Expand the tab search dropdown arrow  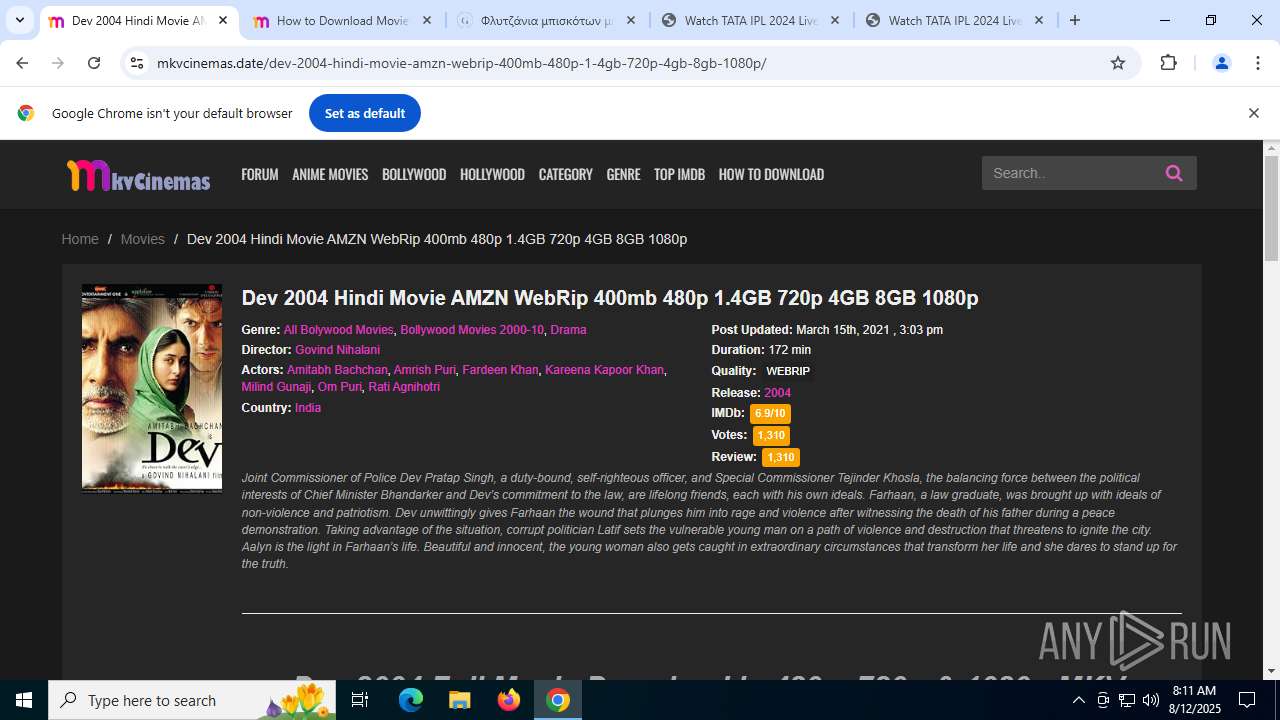click(x=20, y=20)
